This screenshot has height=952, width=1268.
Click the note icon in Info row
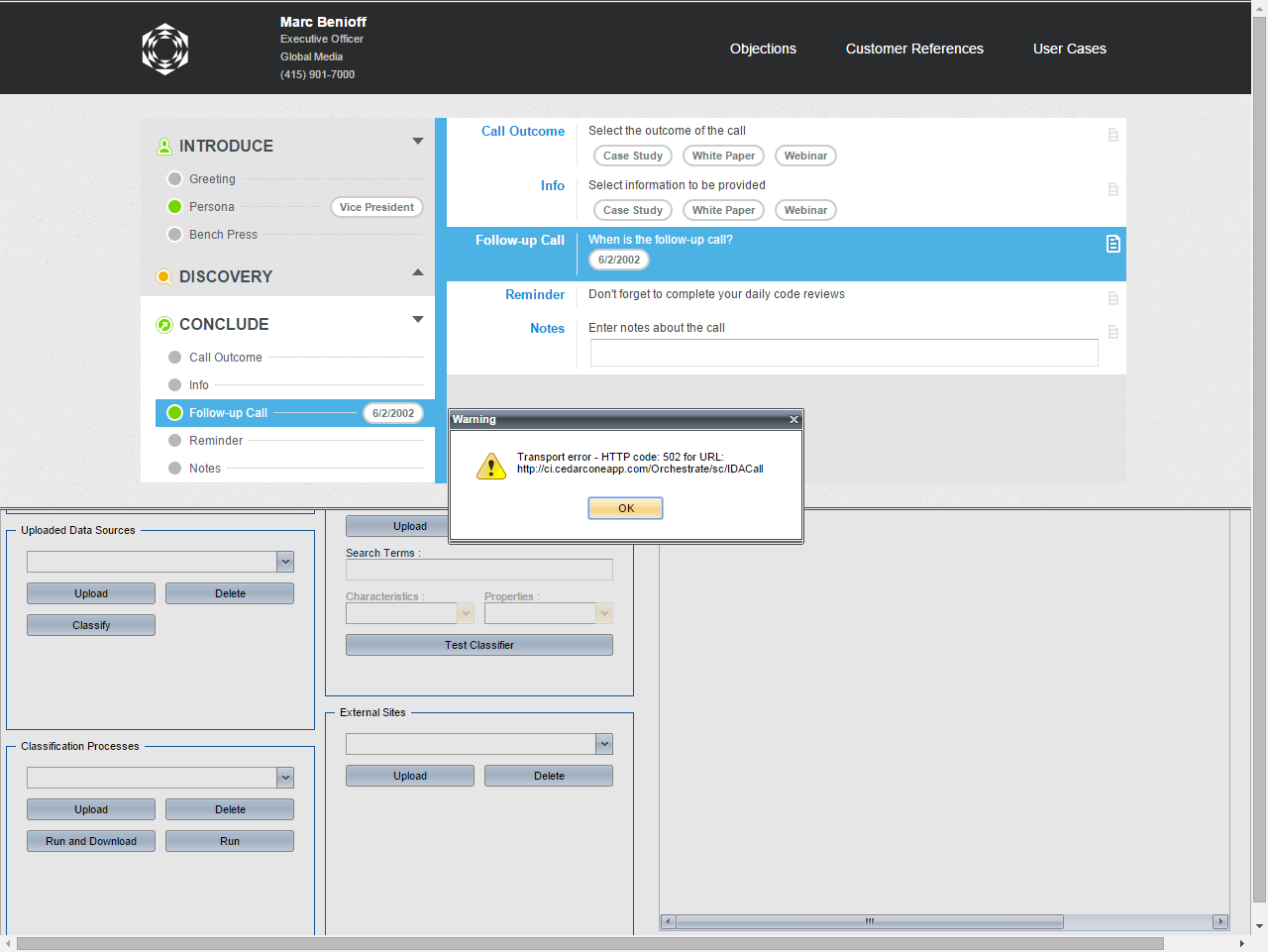(x=1112, y=189)
